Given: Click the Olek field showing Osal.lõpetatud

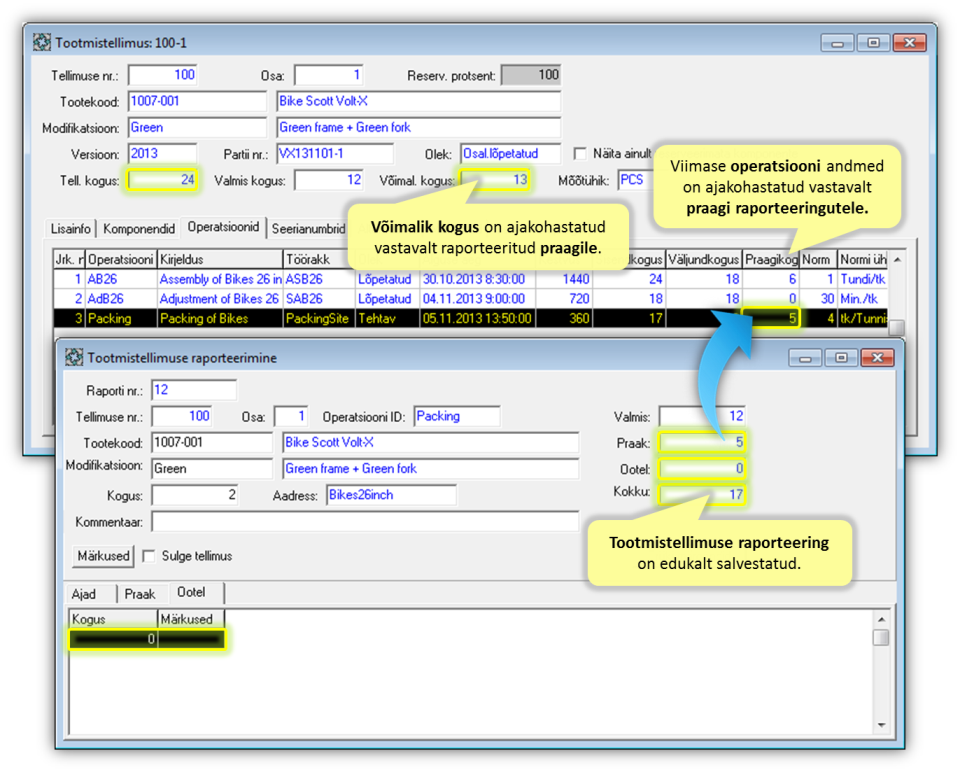Looking at the screenshot, I should 510,153.
